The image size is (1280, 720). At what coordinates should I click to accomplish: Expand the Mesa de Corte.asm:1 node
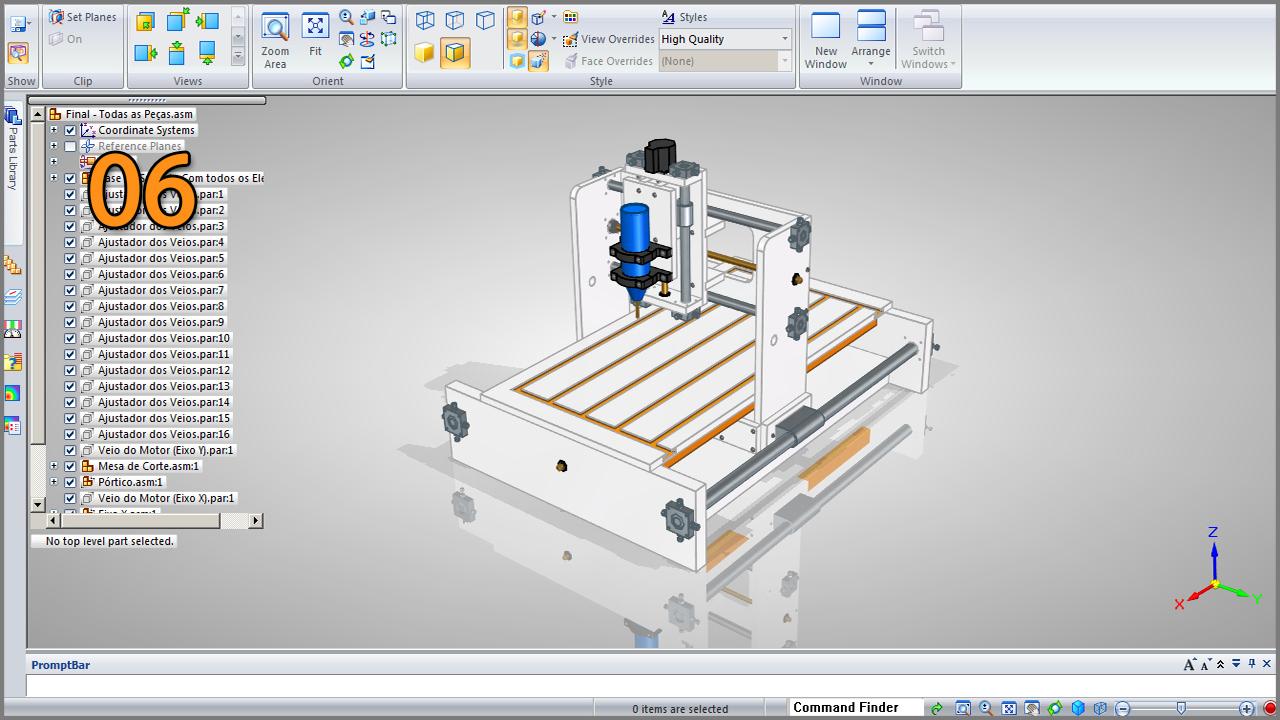[54, 466]
